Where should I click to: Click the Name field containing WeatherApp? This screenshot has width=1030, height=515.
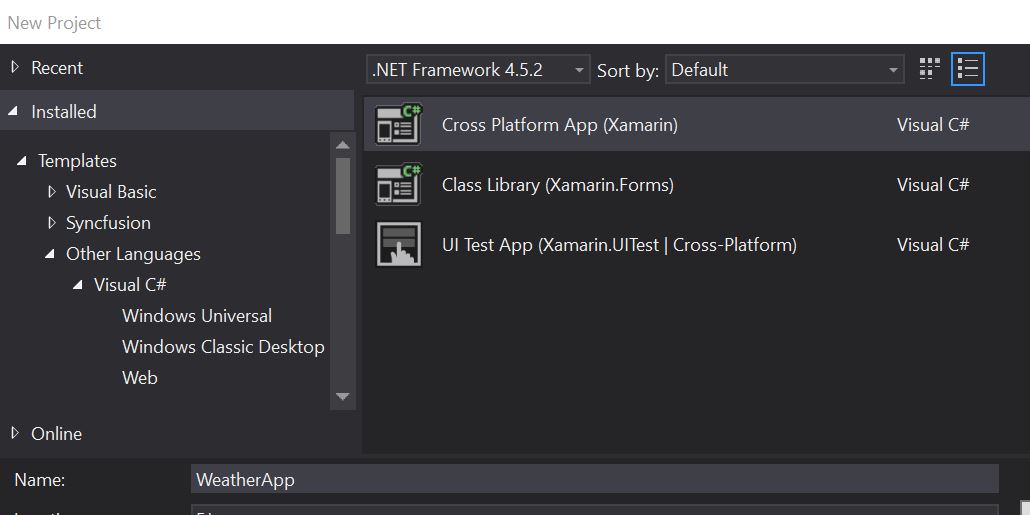[594, 479]
